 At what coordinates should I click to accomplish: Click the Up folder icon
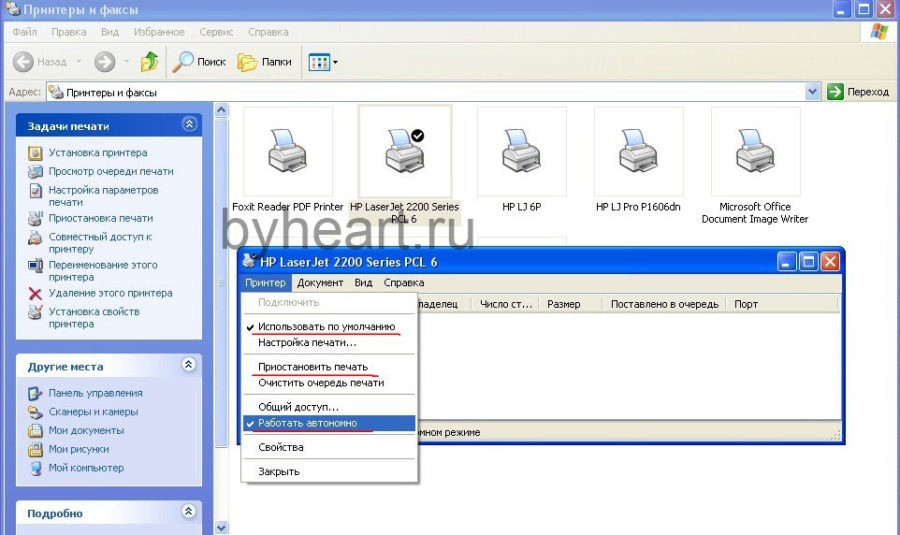tap(149, 61)
